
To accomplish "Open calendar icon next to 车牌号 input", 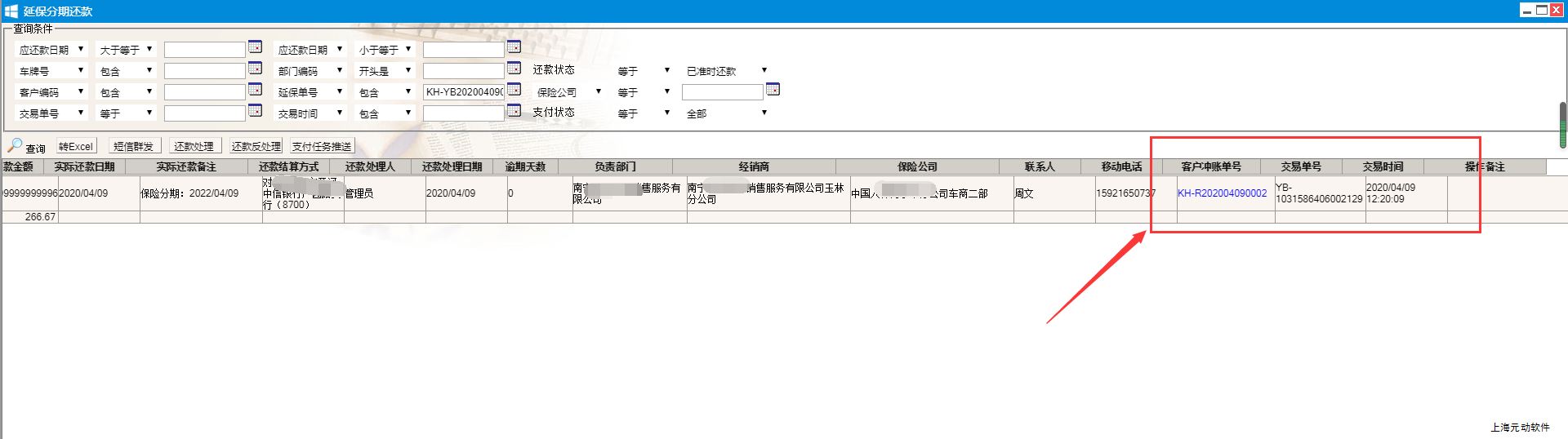I will [x=255, y=69].
